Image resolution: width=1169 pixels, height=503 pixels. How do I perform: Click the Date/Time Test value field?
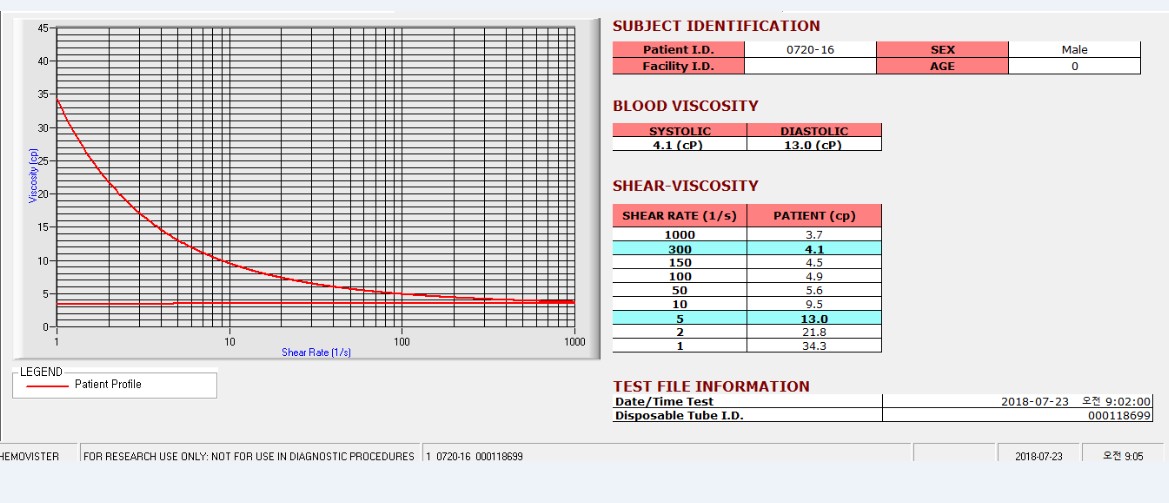click(1017, 401)
